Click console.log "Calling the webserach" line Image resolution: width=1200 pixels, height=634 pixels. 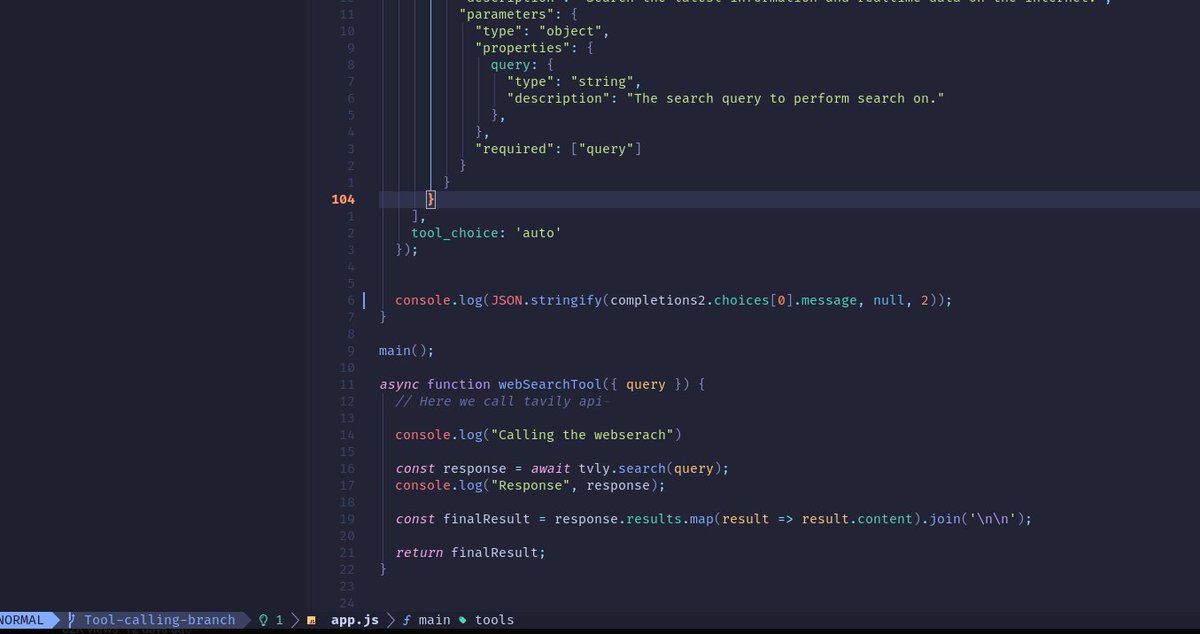(538, 435)
